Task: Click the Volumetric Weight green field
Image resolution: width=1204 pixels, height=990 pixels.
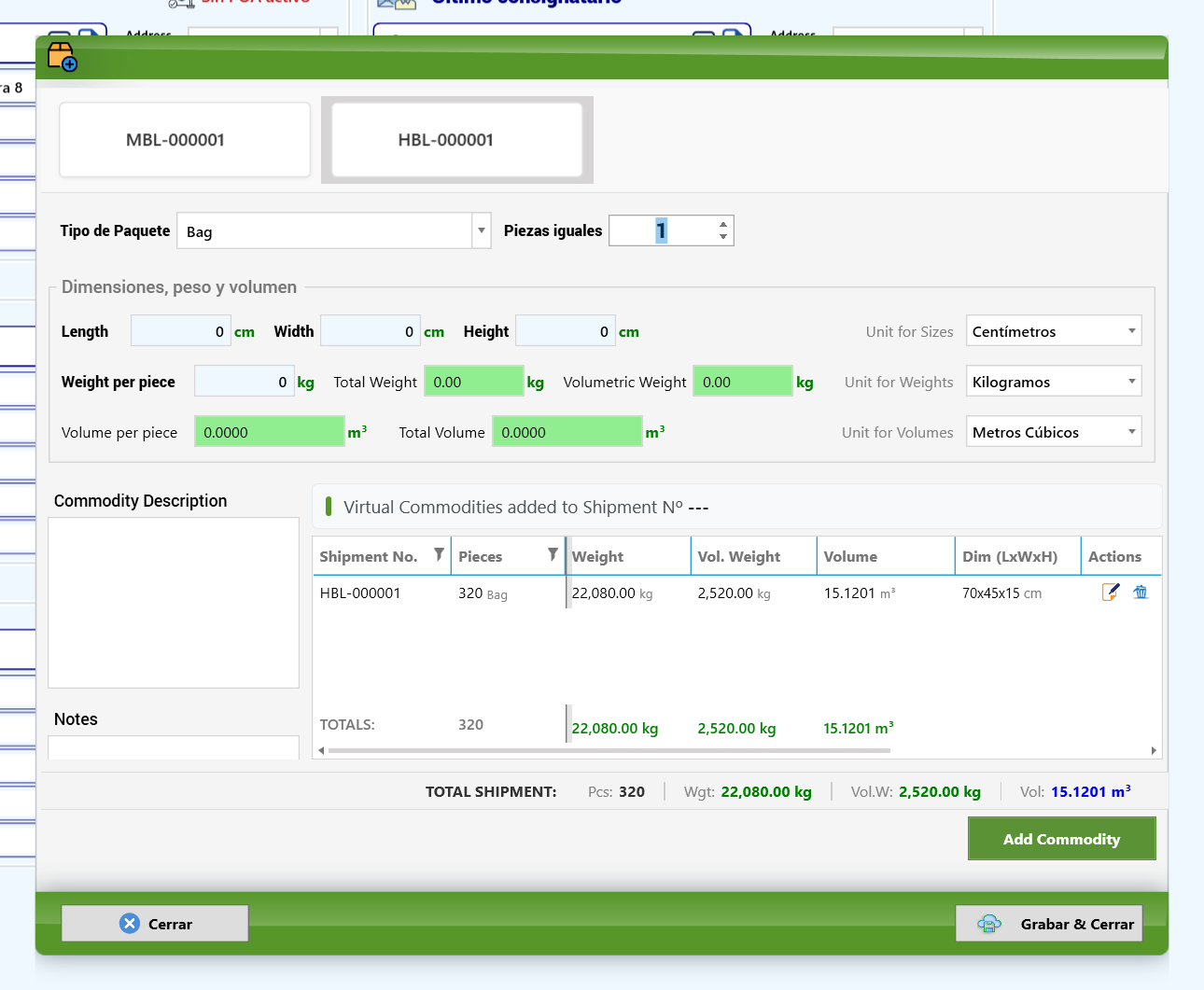Action: click(x=743, y=382)
